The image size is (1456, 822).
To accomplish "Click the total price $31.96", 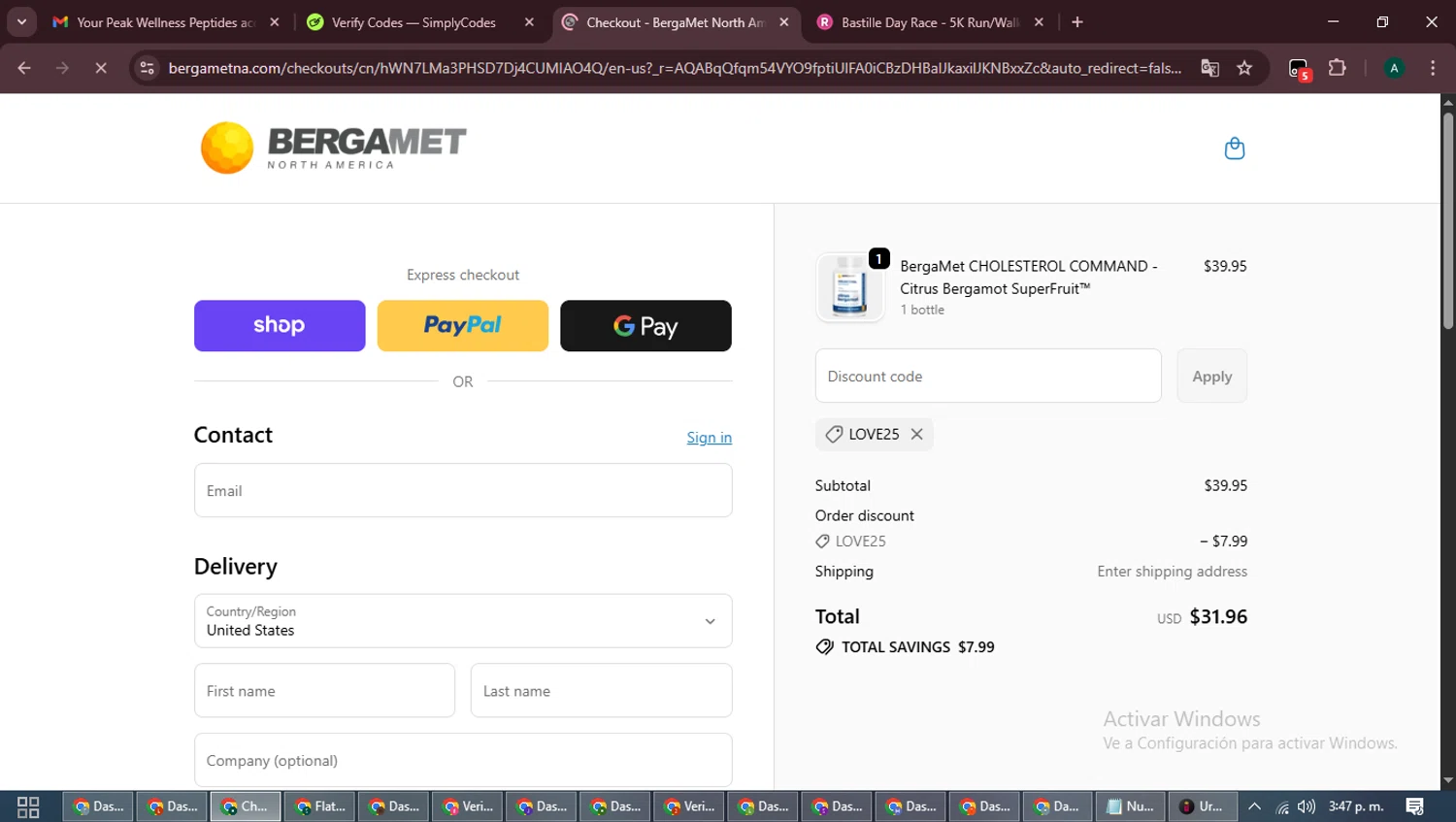I will pos(1218,616).
